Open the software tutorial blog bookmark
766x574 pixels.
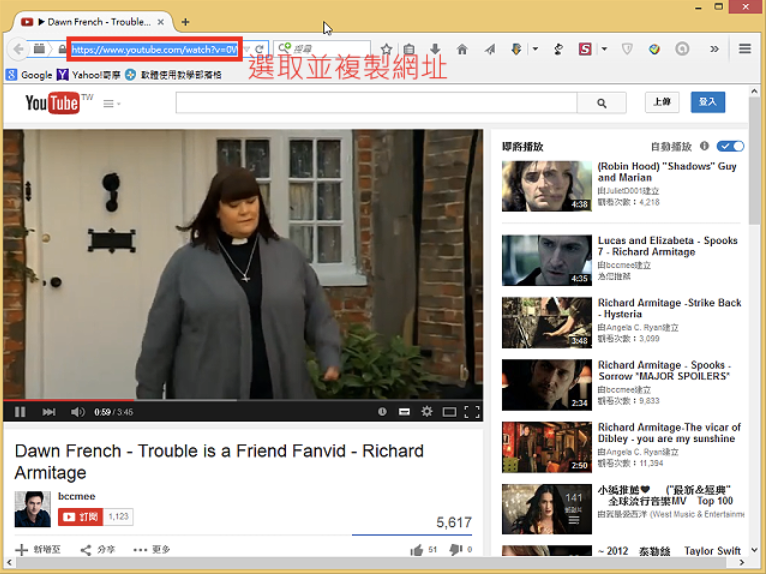pyautogui.click(x=173, y=75)
